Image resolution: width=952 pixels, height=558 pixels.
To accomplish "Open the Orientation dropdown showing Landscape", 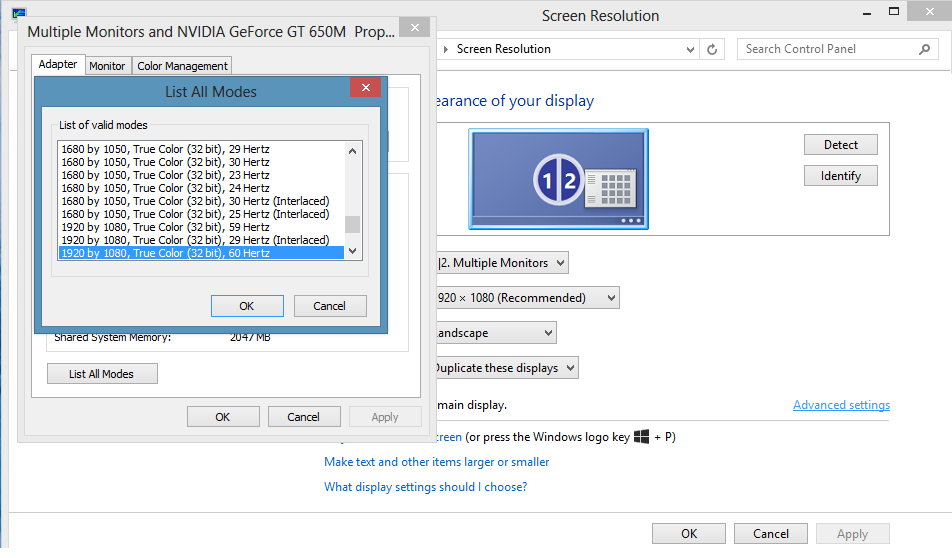I will (496, 333).
